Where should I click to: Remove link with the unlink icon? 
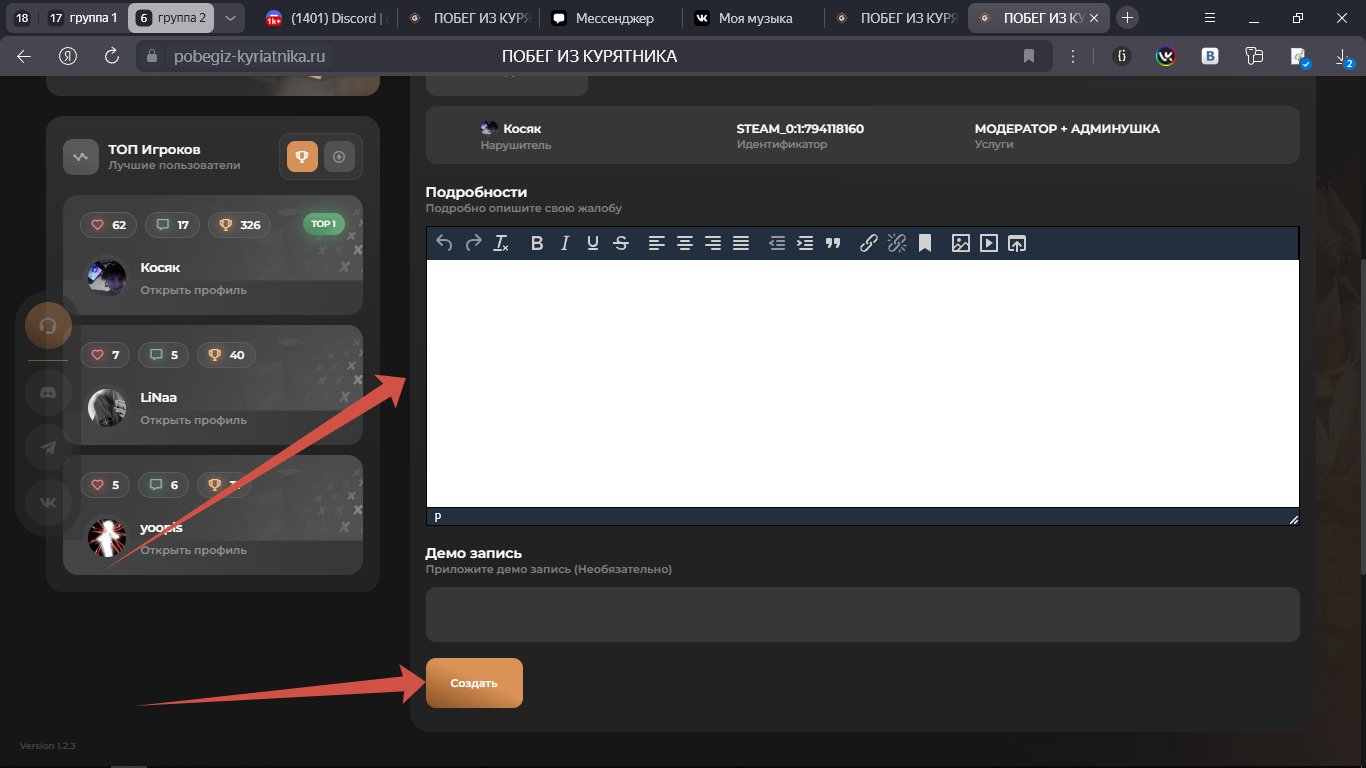897,243
